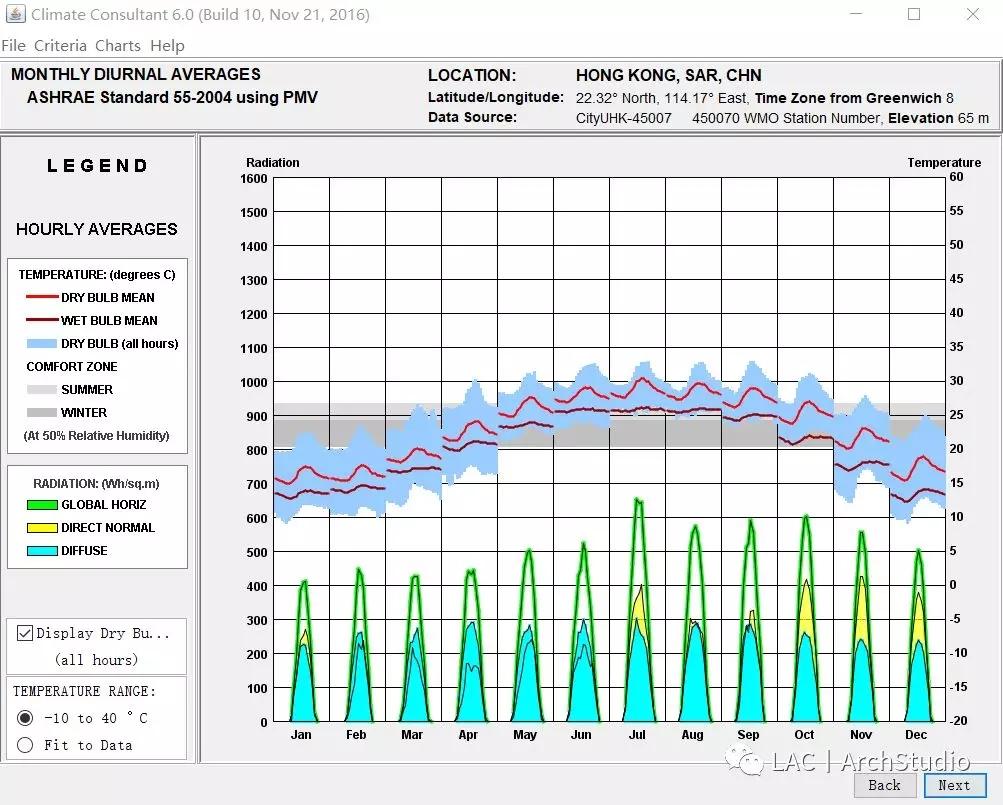
Task: Click the Temperature axis title
Action: coord(944,163)
